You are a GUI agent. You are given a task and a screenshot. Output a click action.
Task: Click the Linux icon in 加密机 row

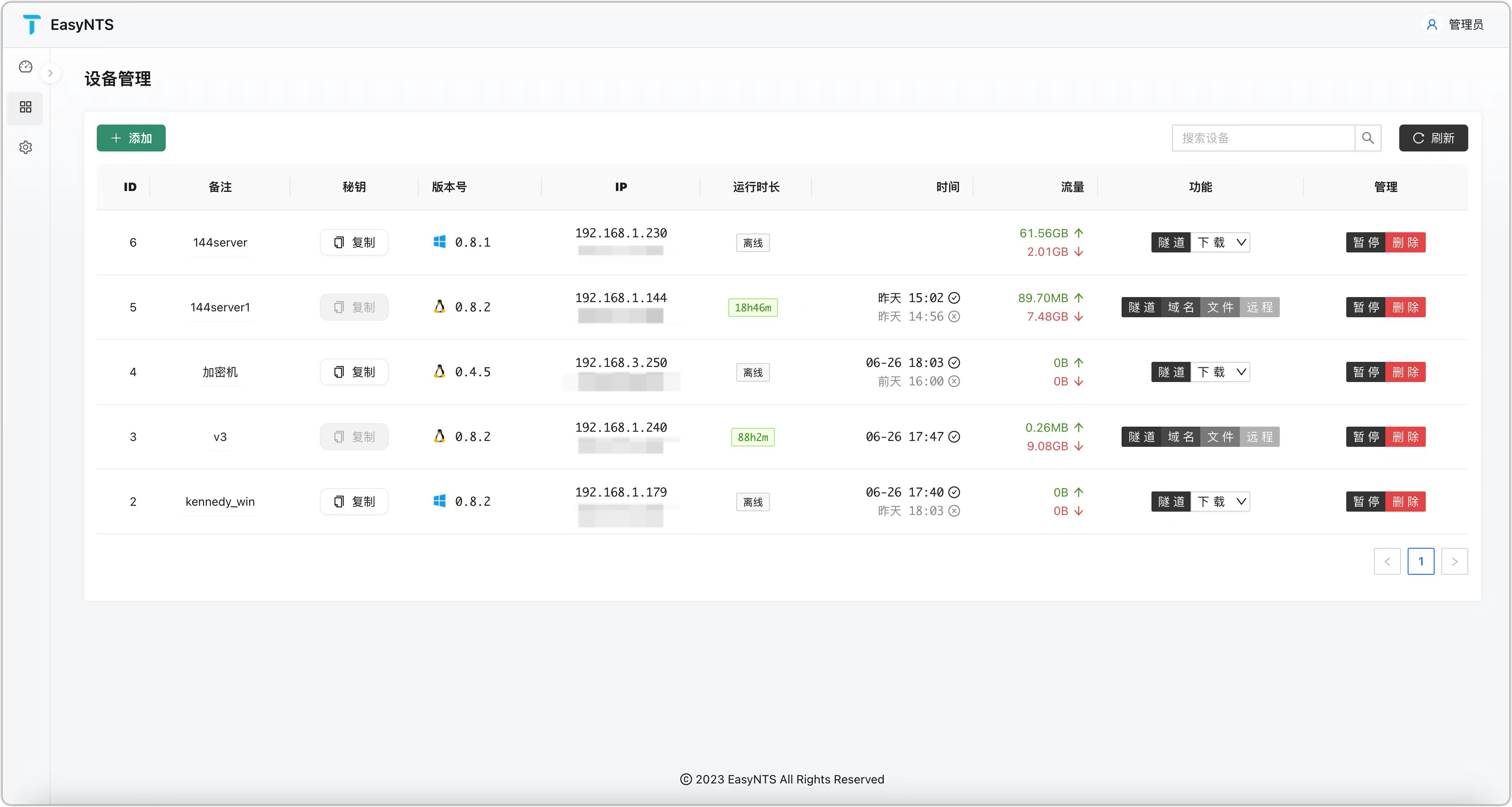[x=439, y=372]
